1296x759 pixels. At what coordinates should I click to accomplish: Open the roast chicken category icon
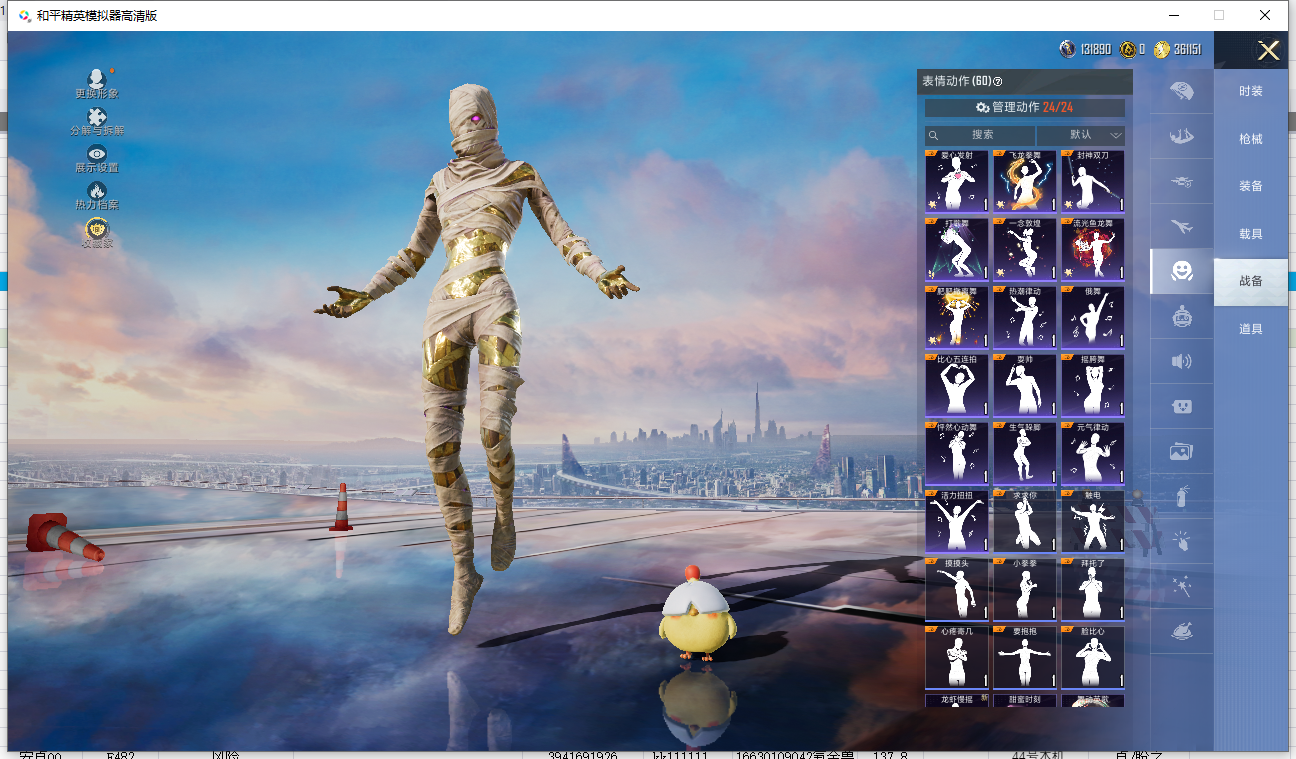tap(1181, 632)
